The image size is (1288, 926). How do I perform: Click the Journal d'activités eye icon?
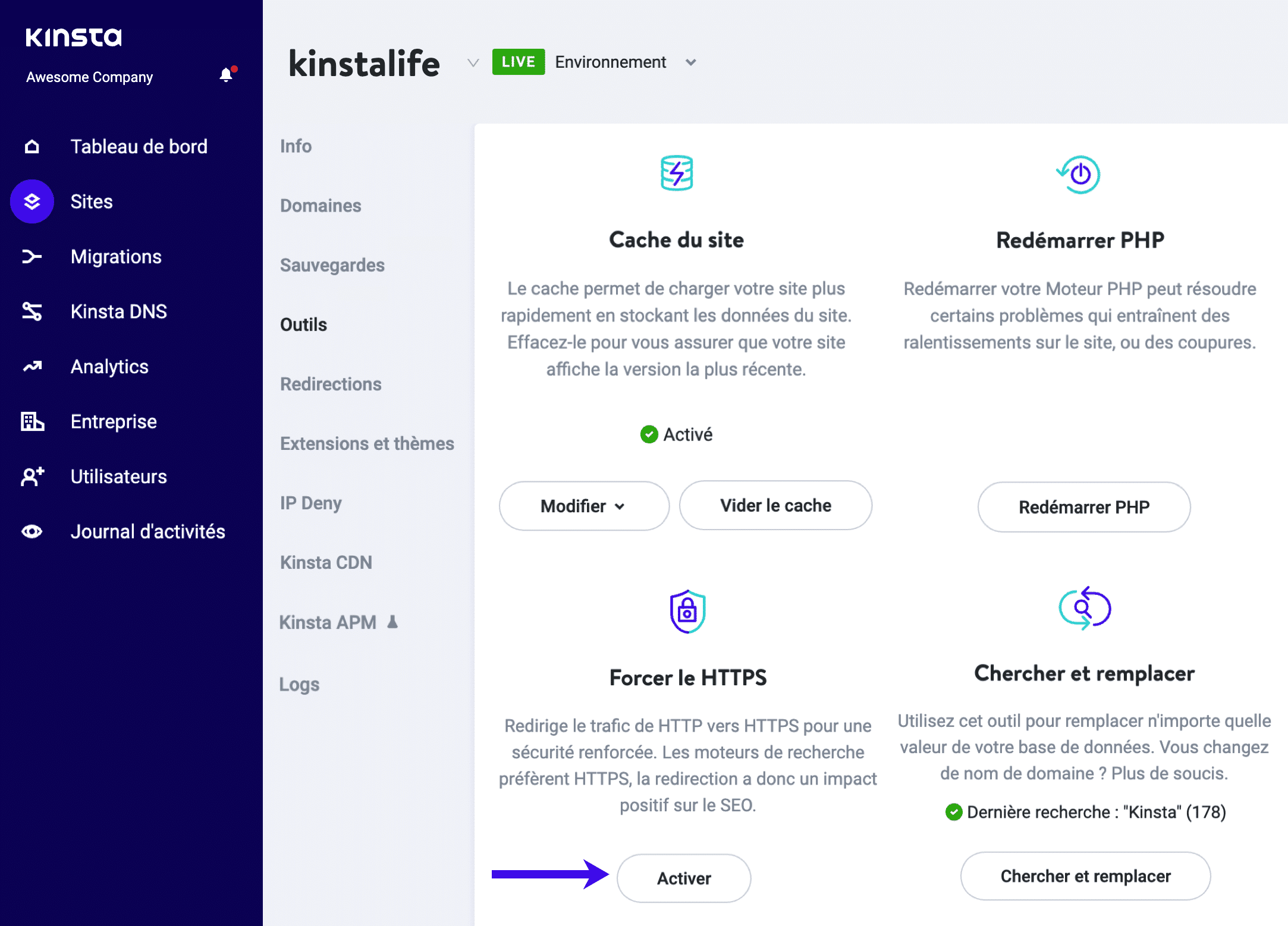[x=32, y=531]
